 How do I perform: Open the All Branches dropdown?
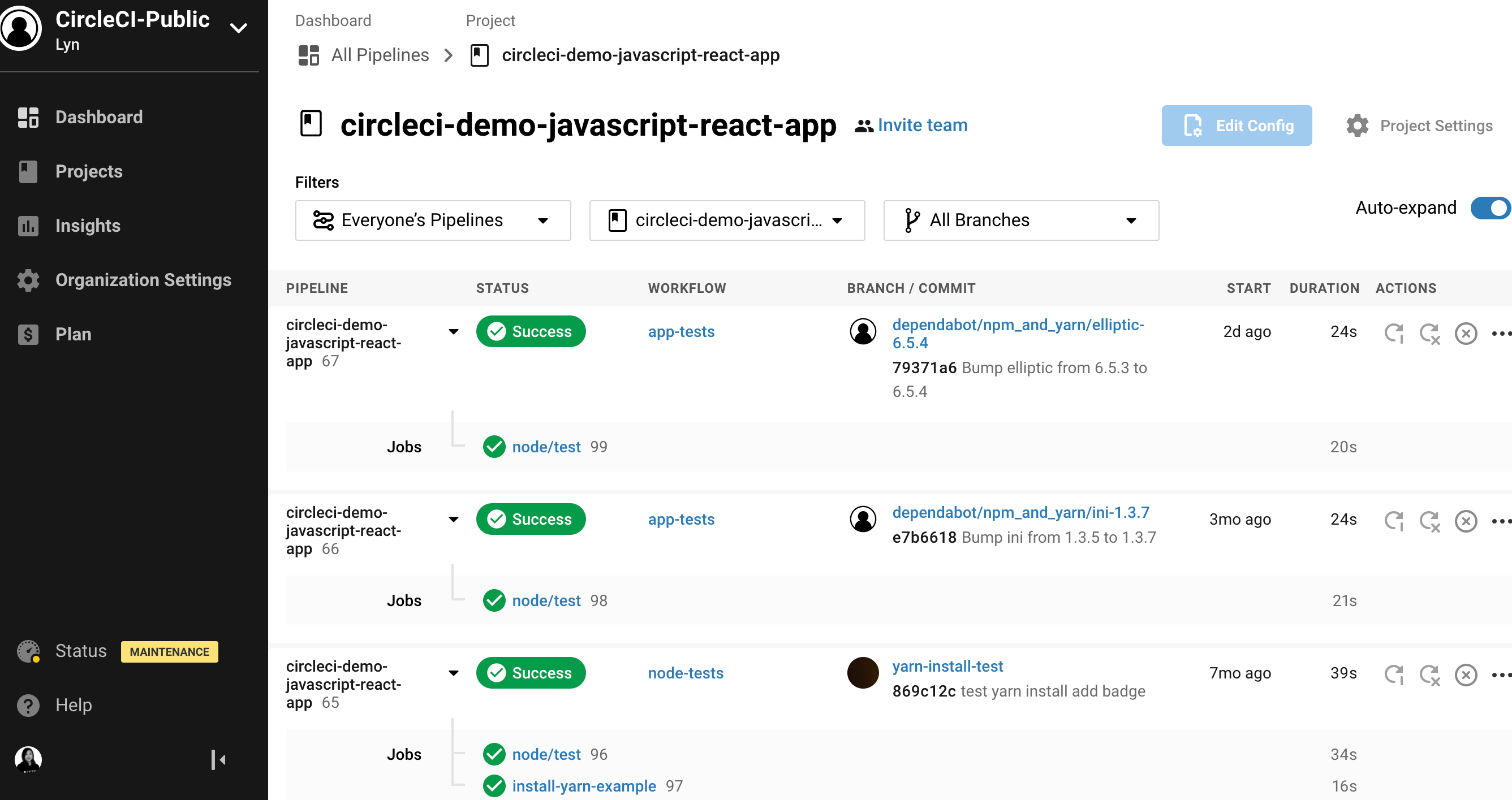click(x=1020, y=220)
